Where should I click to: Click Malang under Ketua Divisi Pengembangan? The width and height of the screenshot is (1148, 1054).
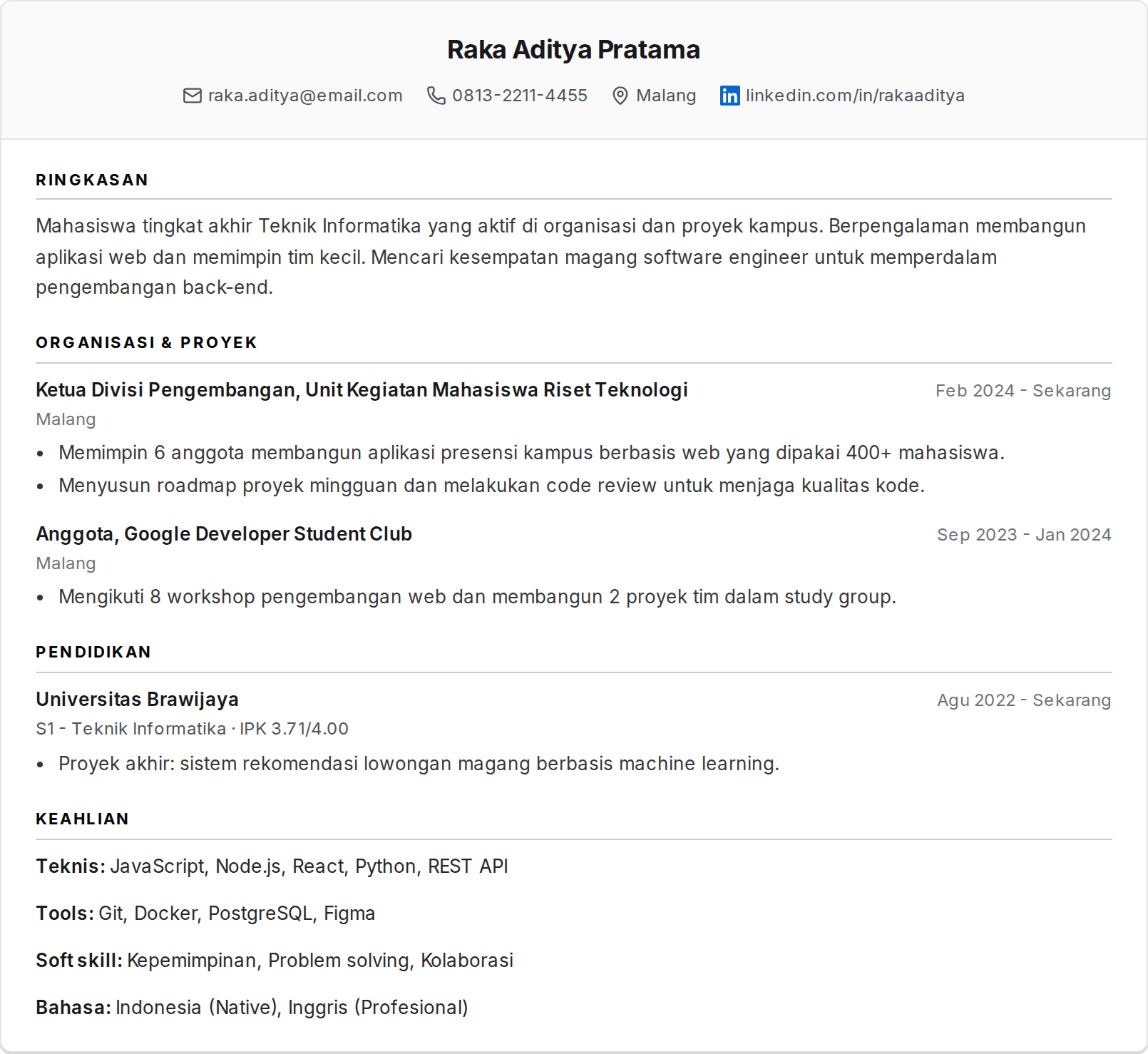[66, 419]
